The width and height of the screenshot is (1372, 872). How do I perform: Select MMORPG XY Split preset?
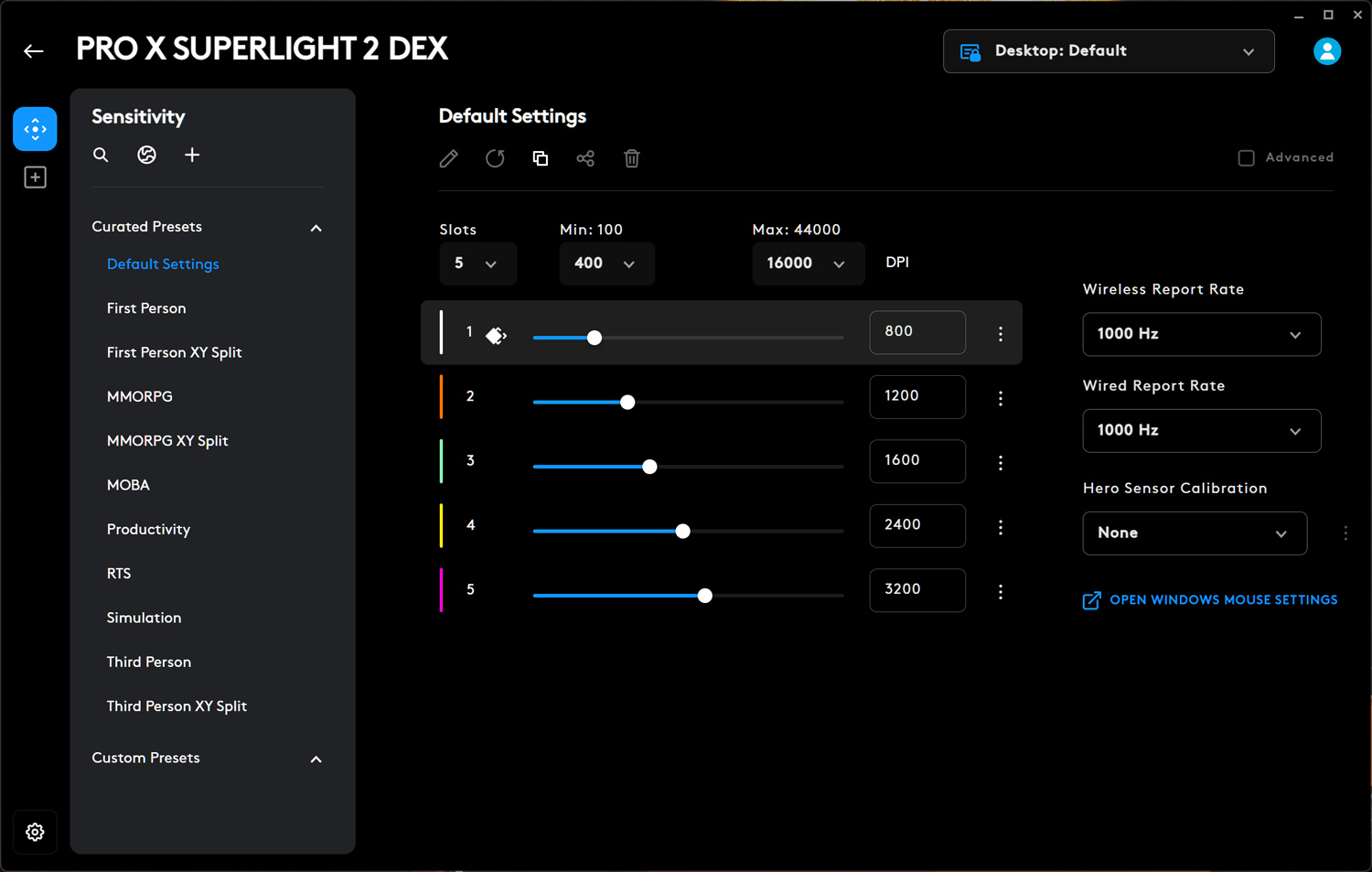pyautogui.click(x=167, y=441)
